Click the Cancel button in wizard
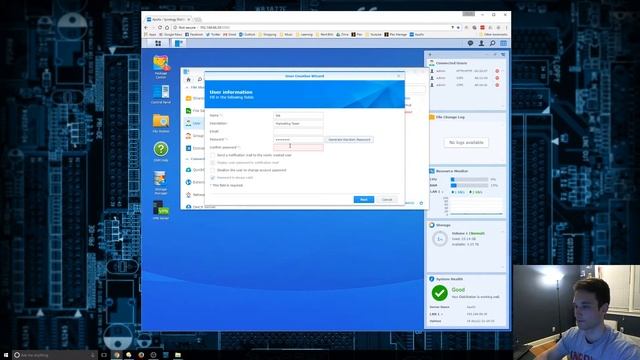This screenshot has height=360, width=640. tap(387, 200)
